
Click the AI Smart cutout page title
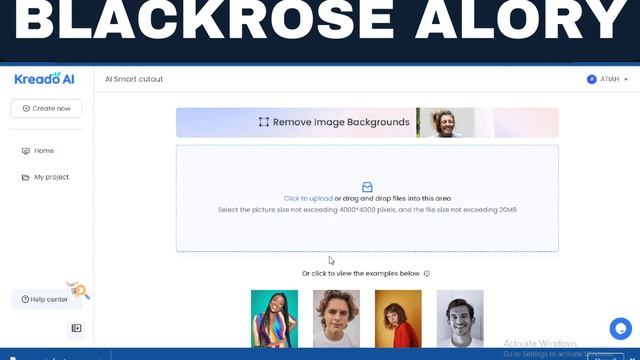tap(134, 79)
